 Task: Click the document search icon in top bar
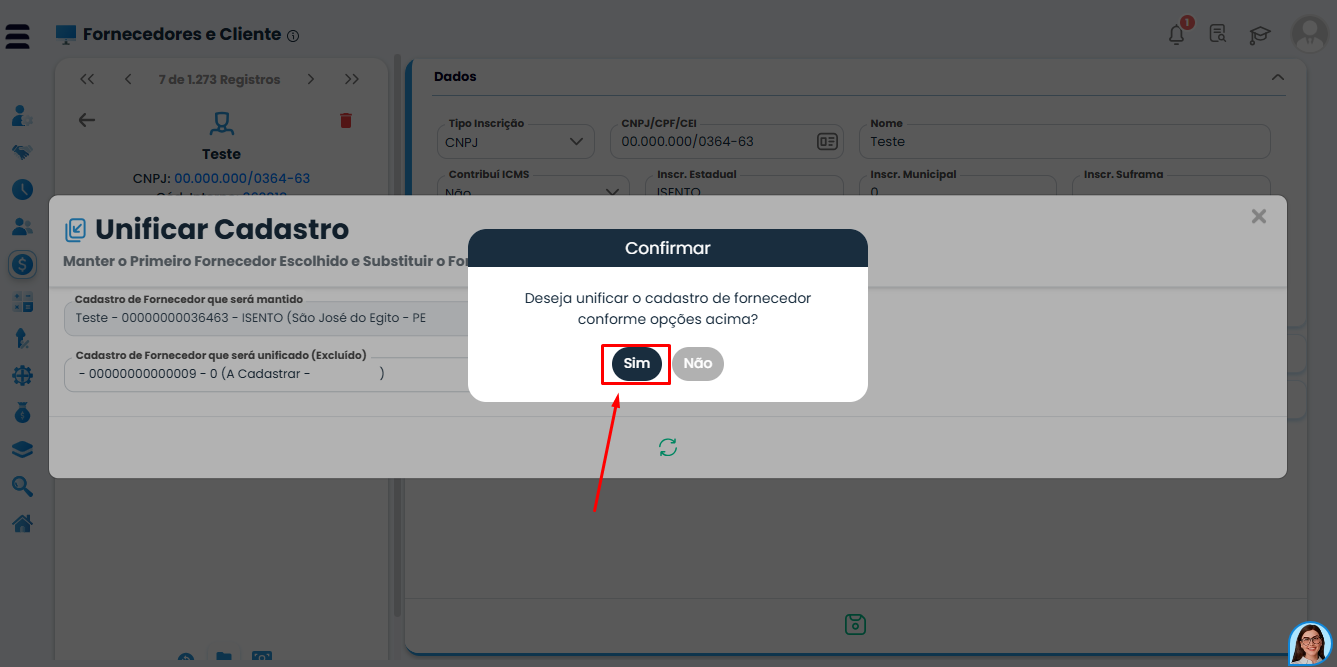click(1218, 33)
